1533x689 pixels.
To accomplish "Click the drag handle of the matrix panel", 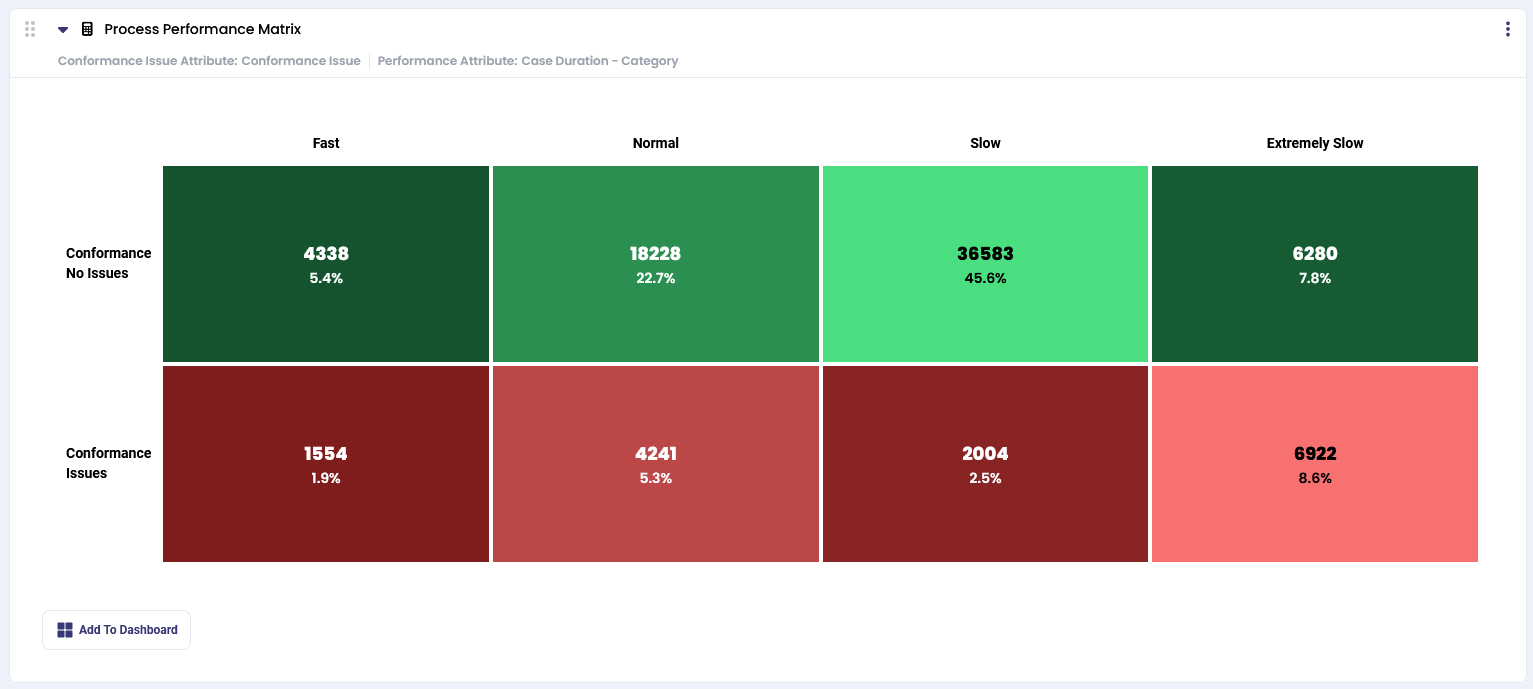I will tap(30, 30).
